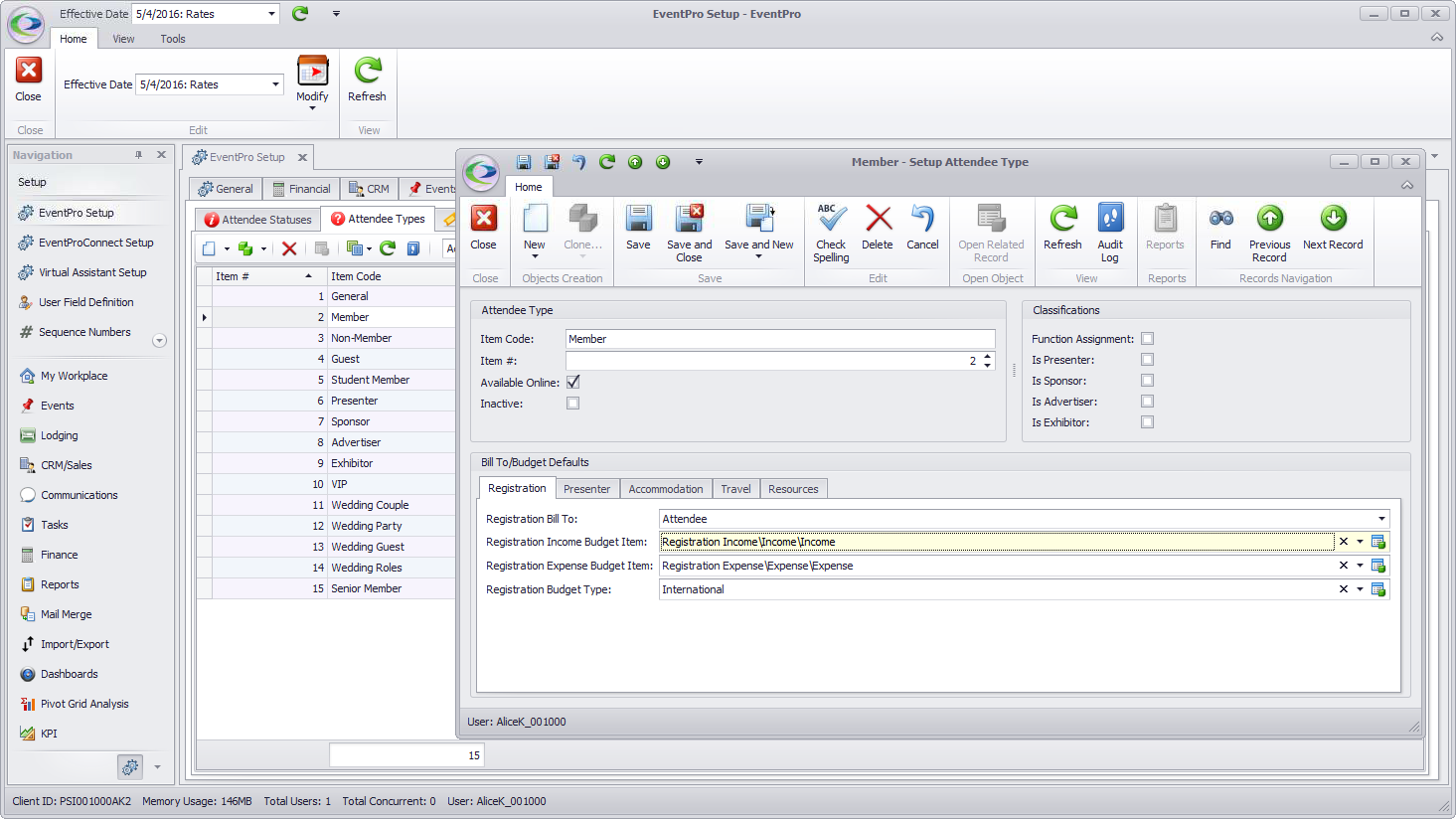
Task: Open the Attendee Statuses tab
Action: [x=257, y=220]
